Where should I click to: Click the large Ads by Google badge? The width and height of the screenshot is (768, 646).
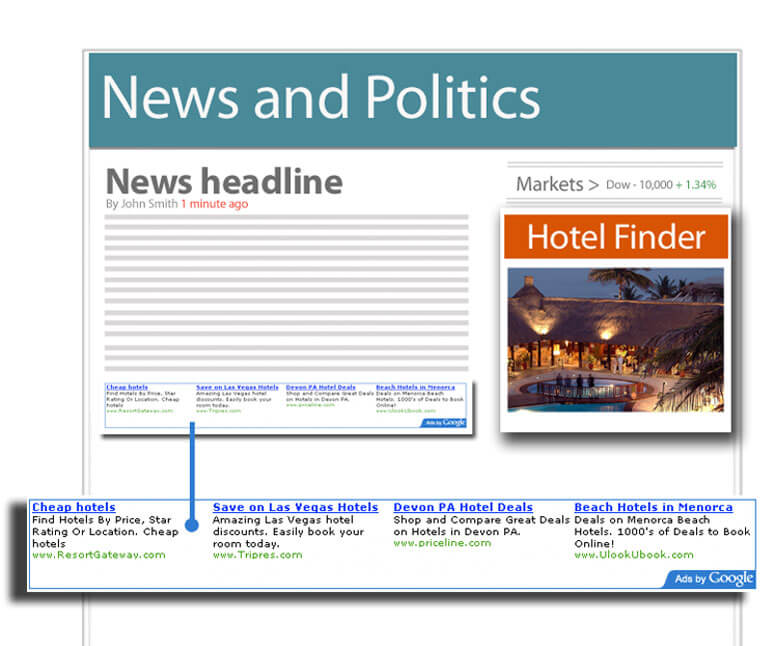[710, 579]
